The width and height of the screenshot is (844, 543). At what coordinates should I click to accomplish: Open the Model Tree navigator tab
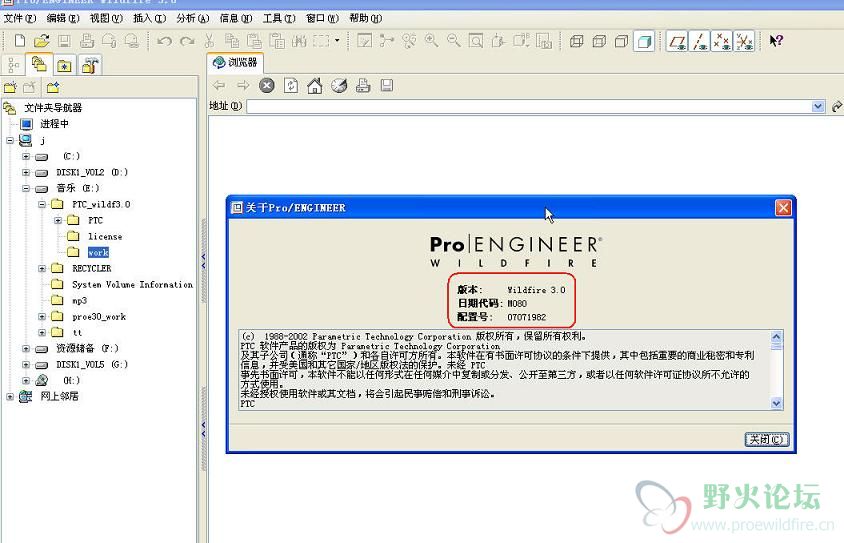coord(13,66)
